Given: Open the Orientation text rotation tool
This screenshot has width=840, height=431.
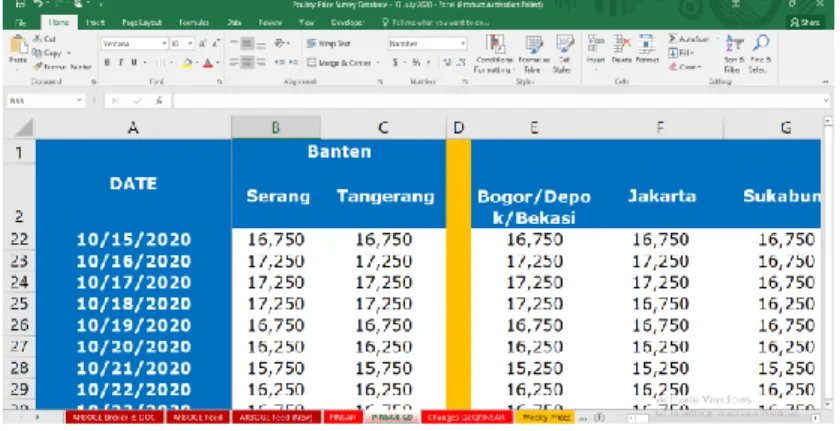Looking at the screenshot, I should point(280,43).
